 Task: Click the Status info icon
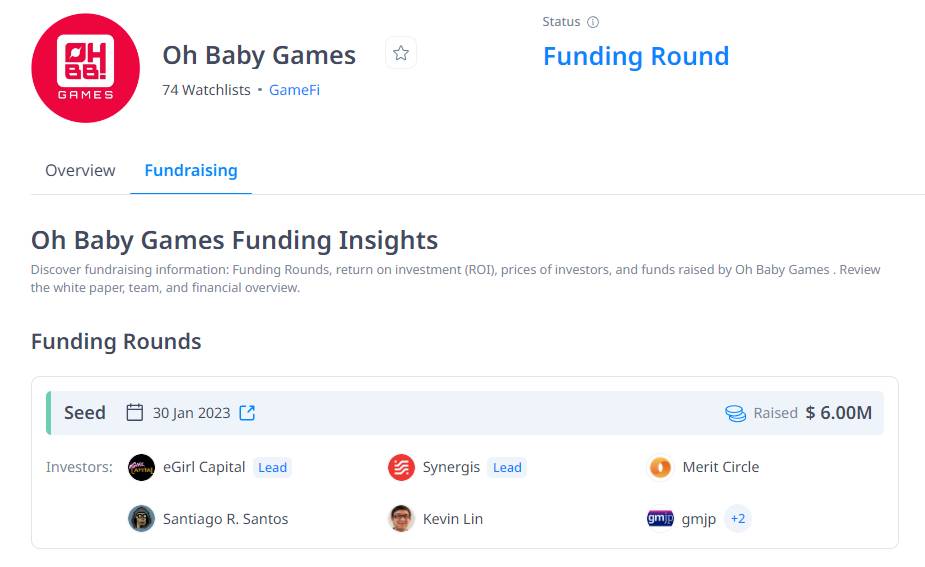point(593,22)
